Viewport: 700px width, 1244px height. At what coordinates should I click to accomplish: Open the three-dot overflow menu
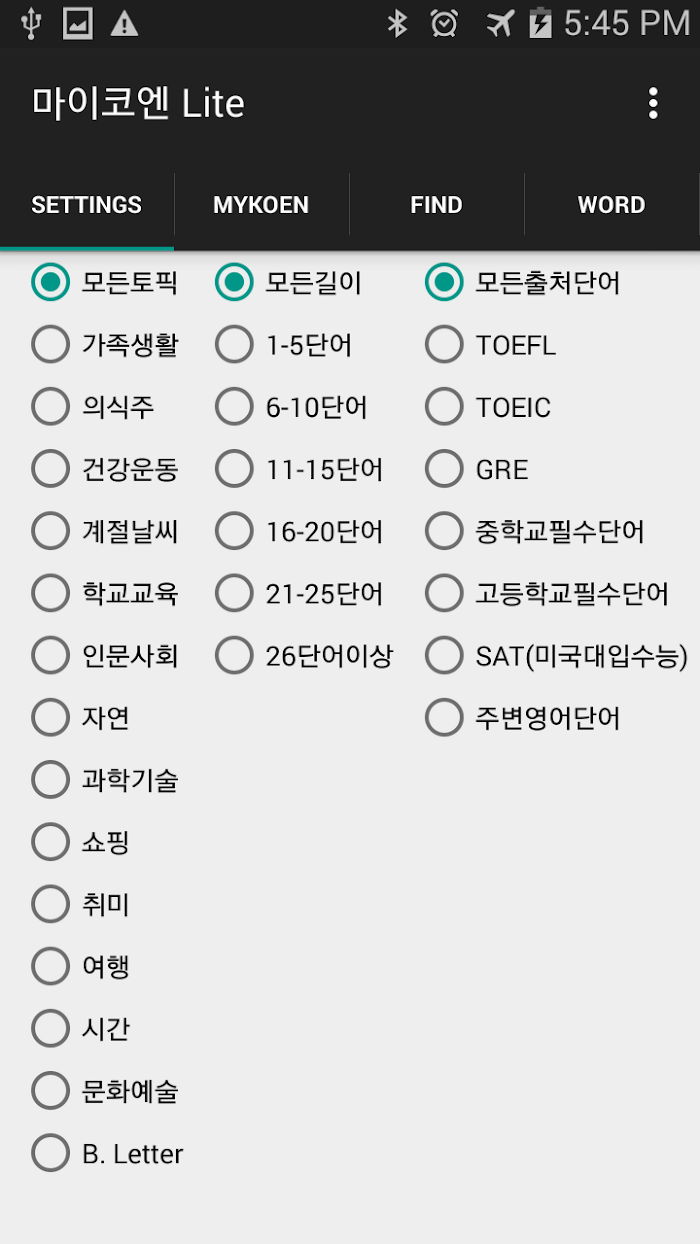coord(653,103)
